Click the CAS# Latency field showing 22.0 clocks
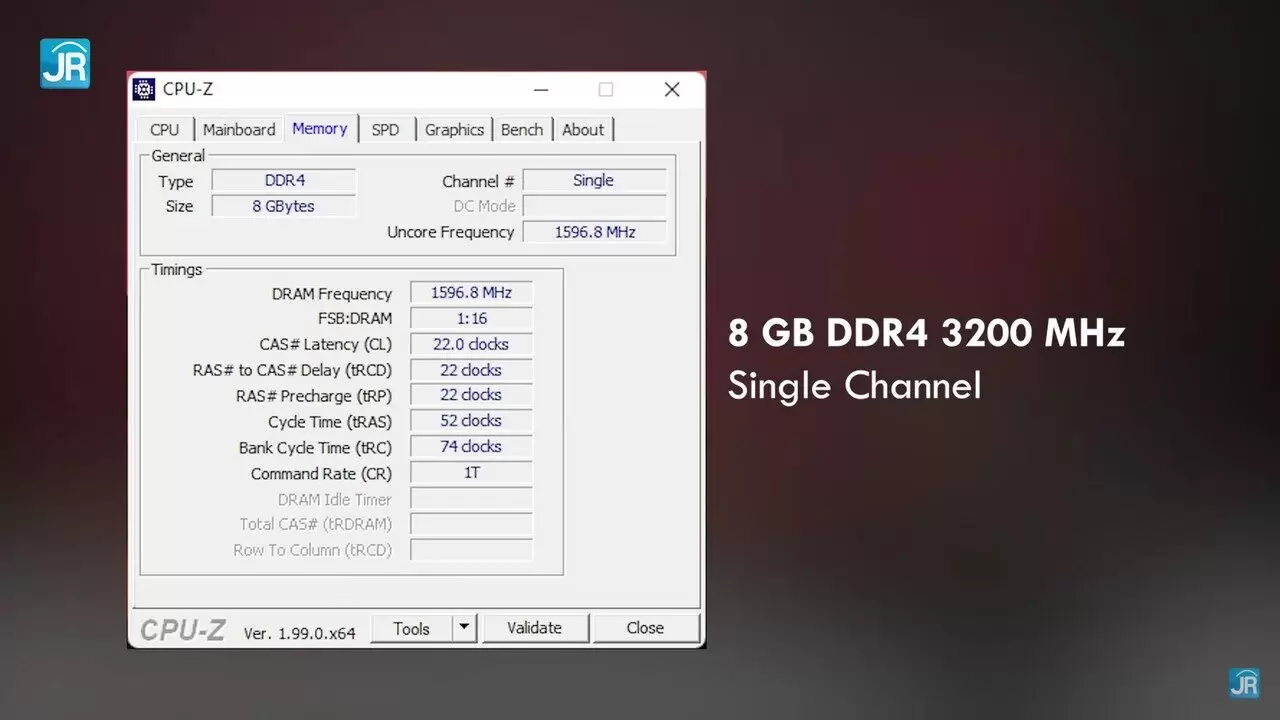 pos(471,343)
